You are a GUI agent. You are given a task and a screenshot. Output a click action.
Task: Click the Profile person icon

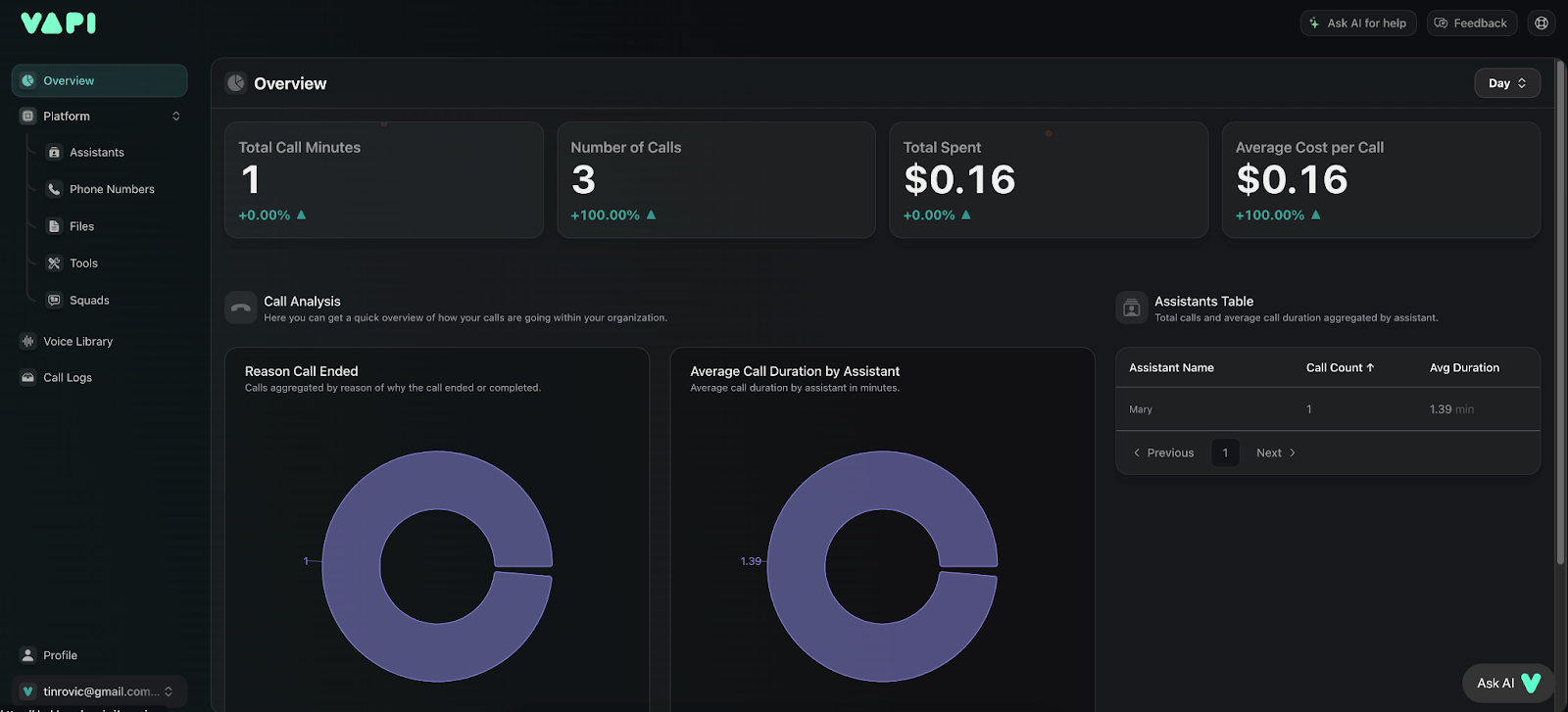pyautogui.click(x=28, y=655)
